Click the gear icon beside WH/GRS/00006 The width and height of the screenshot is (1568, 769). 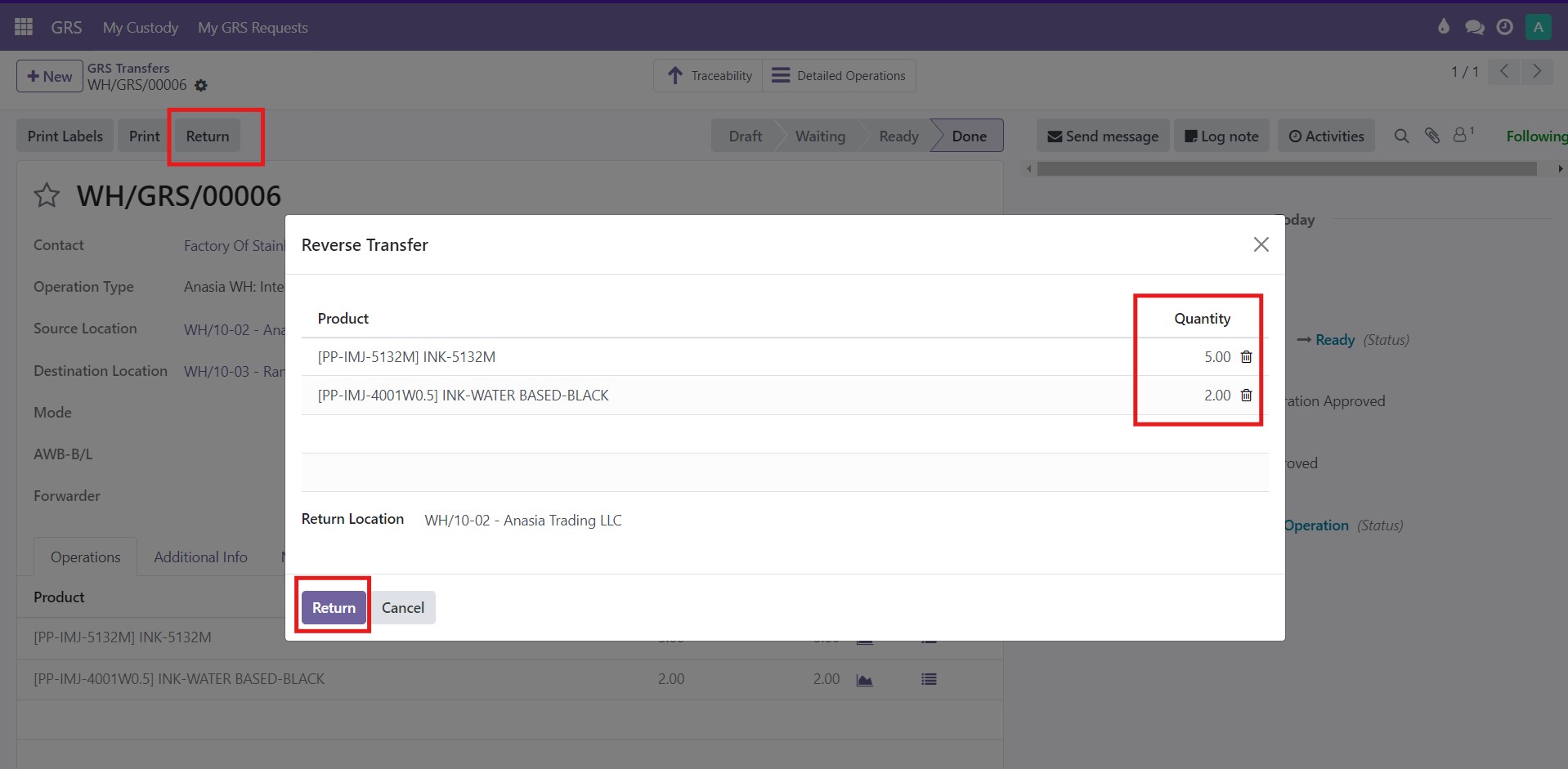pos(201,86)
